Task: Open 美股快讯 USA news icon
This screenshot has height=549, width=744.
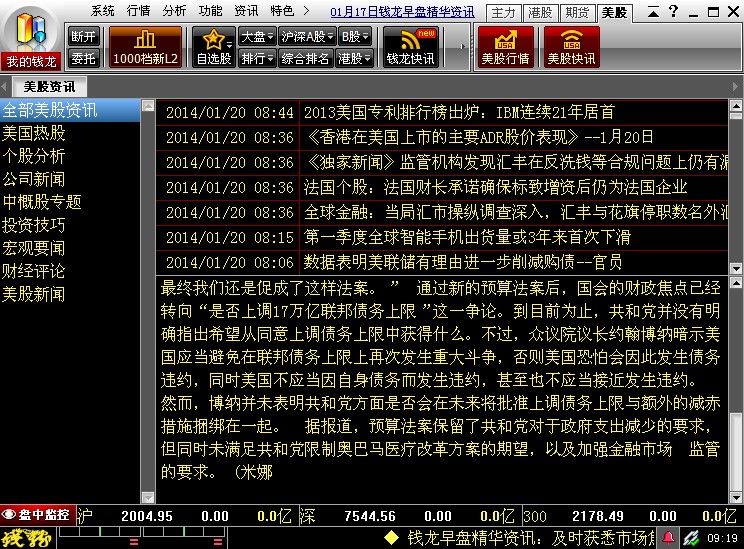Action: (x=571, y=47)
